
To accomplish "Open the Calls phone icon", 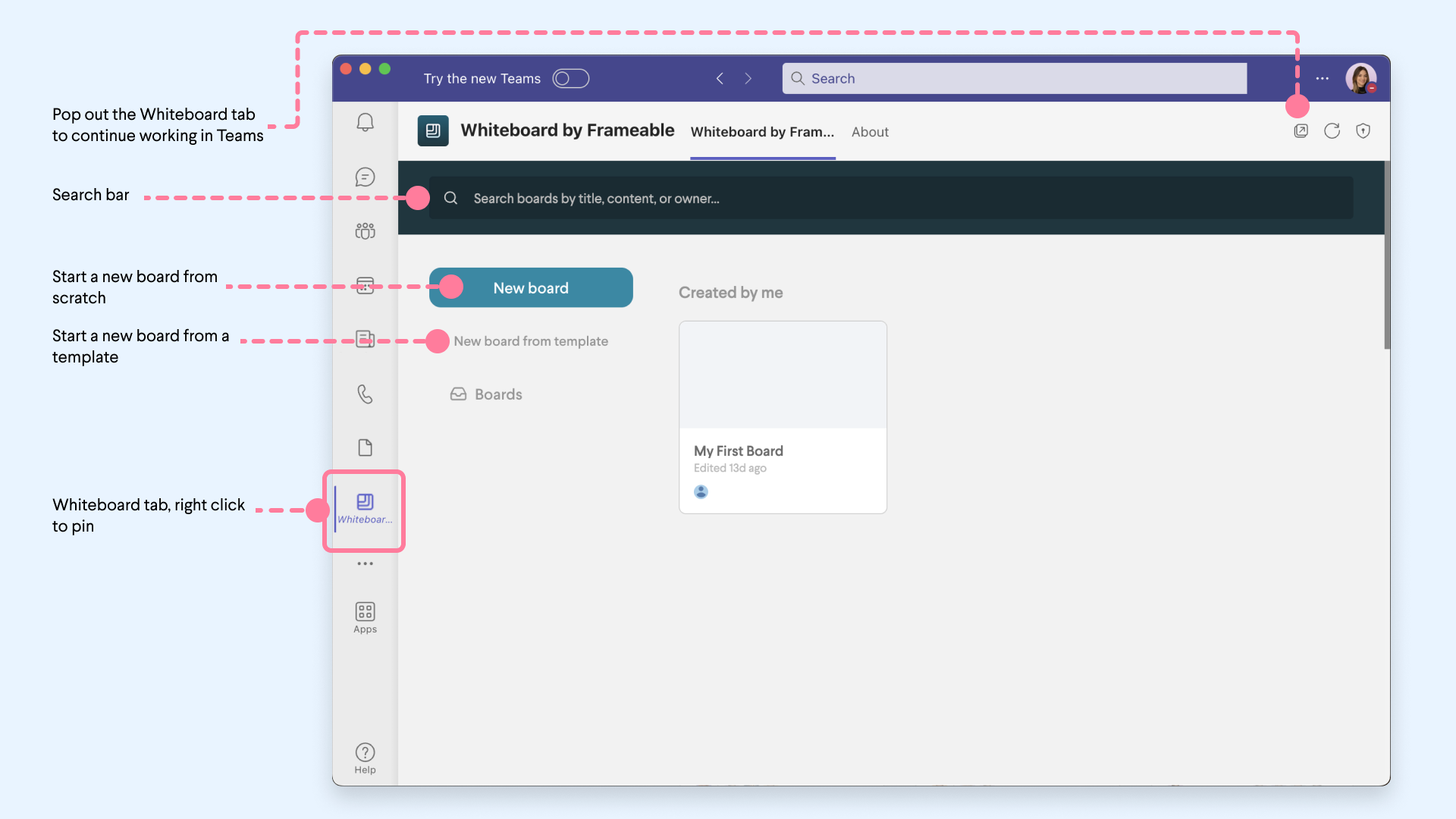I will coord(365,394).
